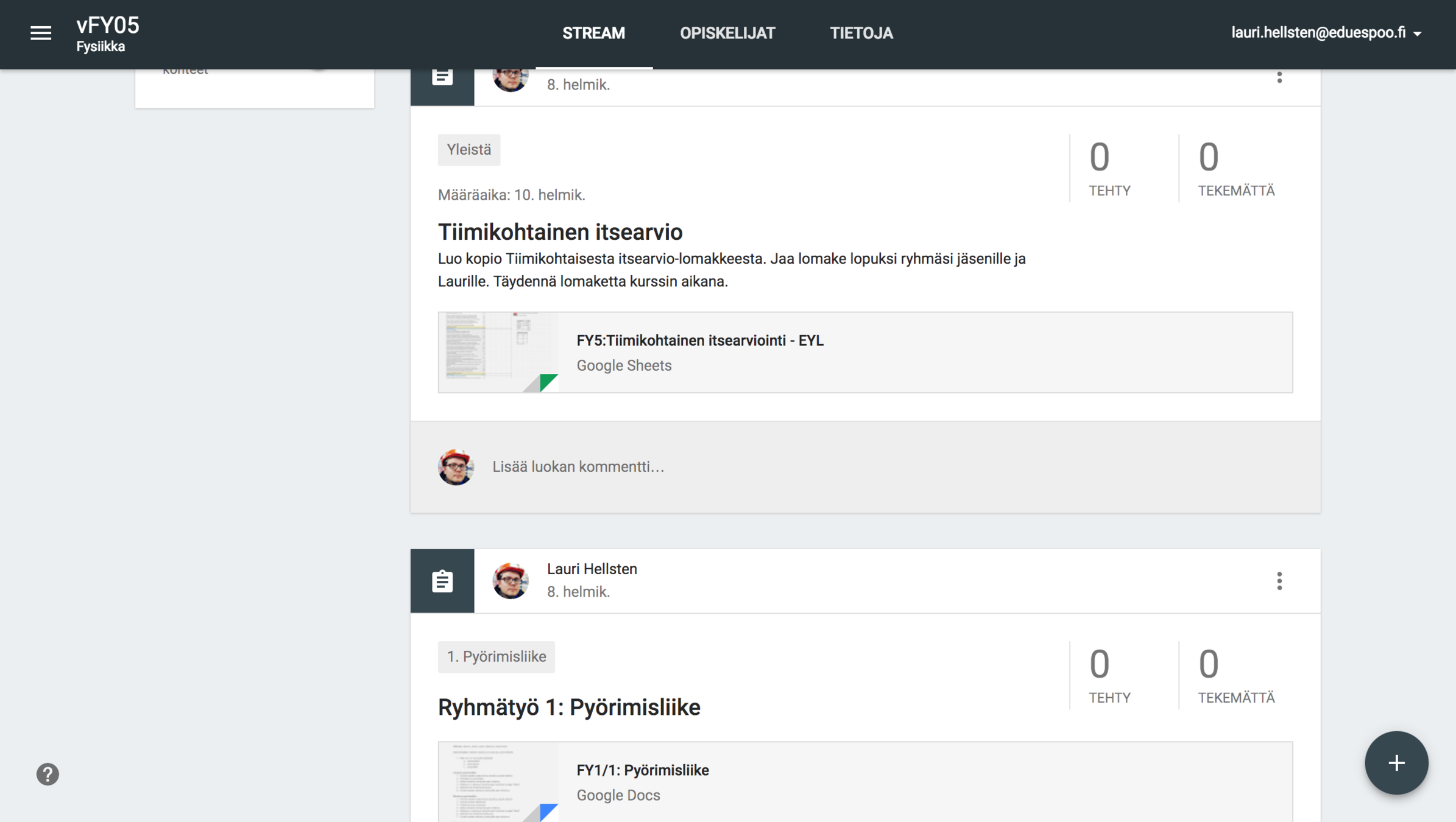Open the hamburger main menu

(x=41, y=33)
